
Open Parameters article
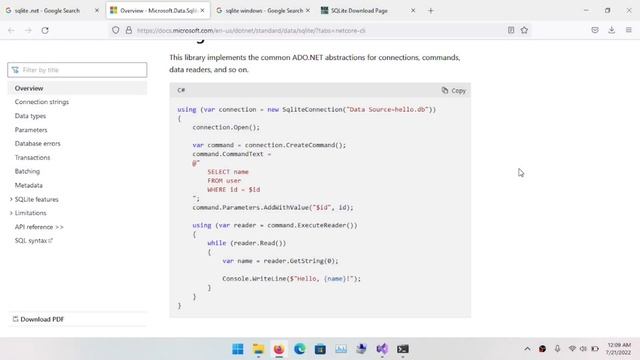tap(31, 130)
